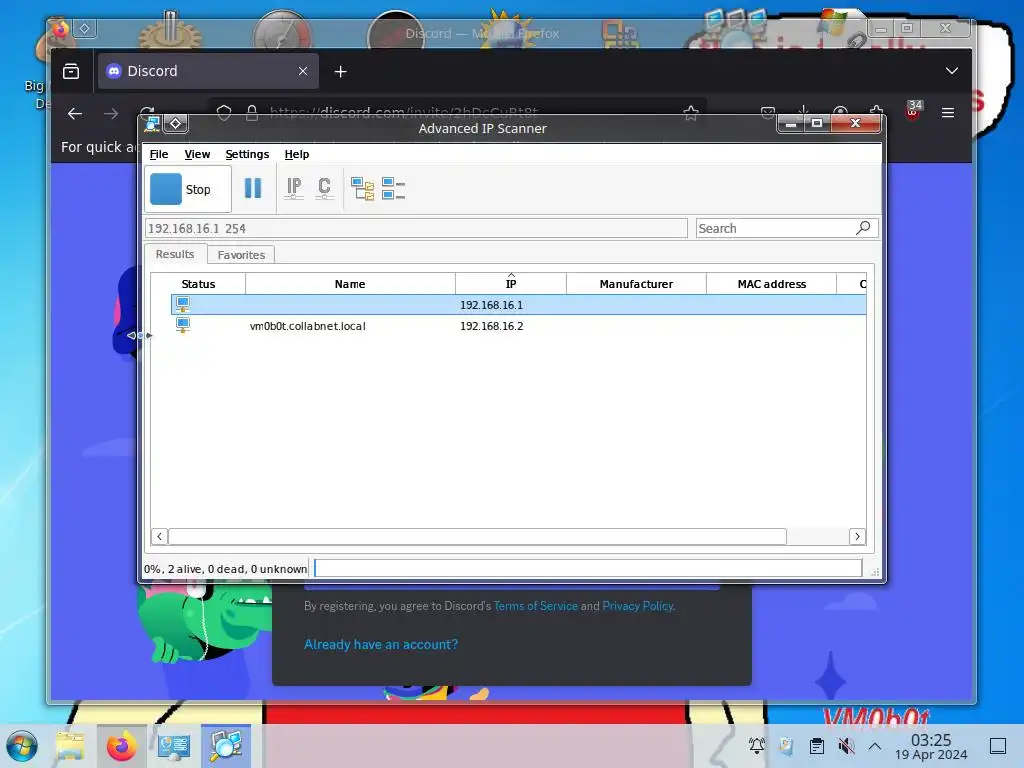The image size is (1024, 768).
Task: Select the Discord tab in Firefox
Action: (x=208, y=71)
